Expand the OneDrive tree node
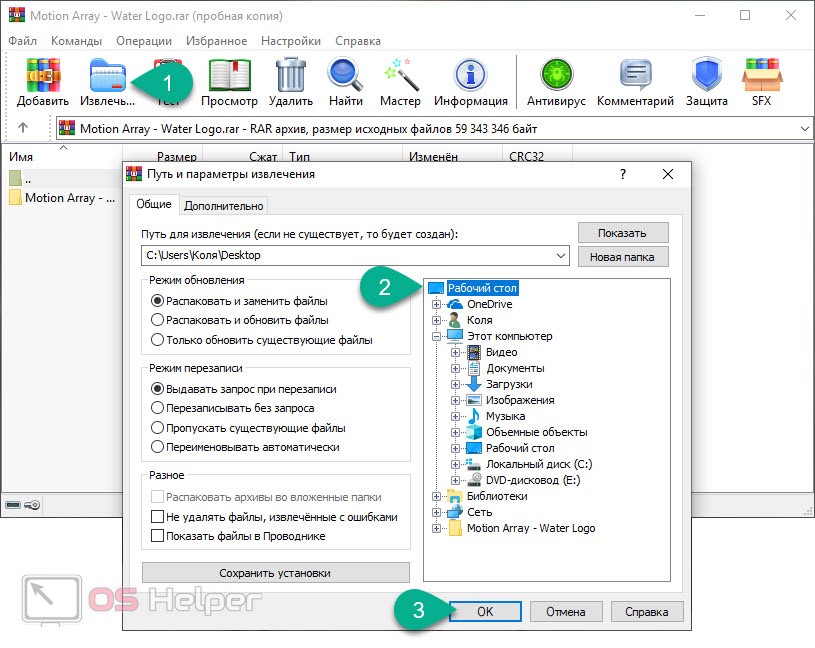Viewport: 815px width, 648px height. point(436,304)
